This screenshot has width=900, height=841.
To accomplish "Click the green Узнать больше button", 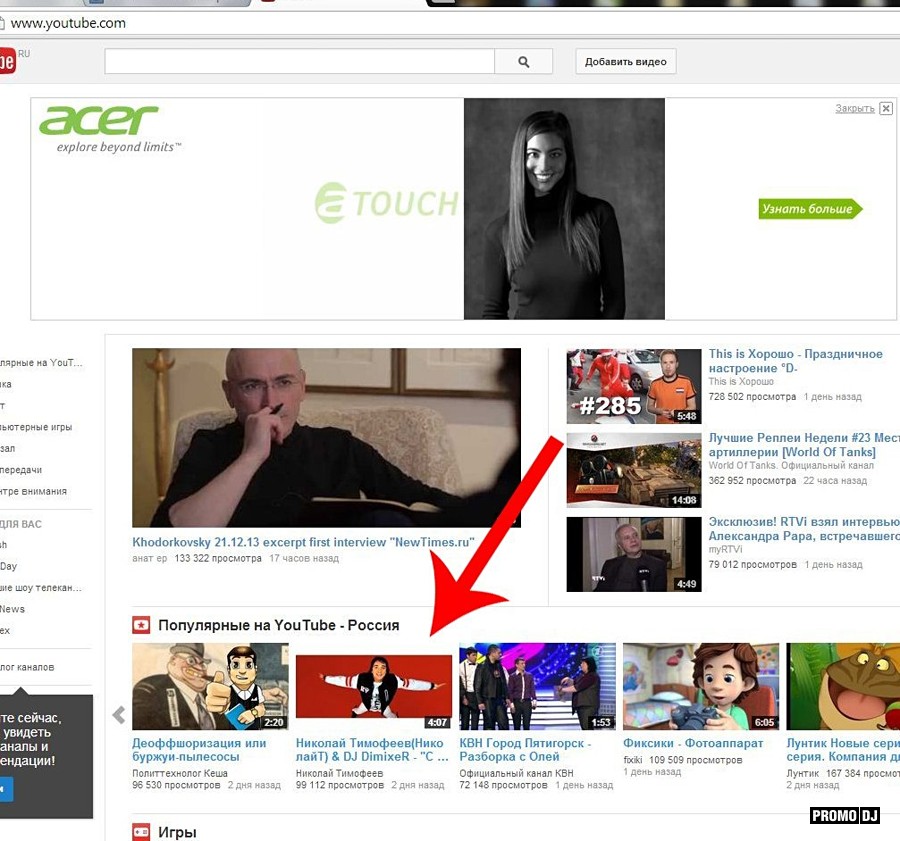I will [x=810, y=209].
